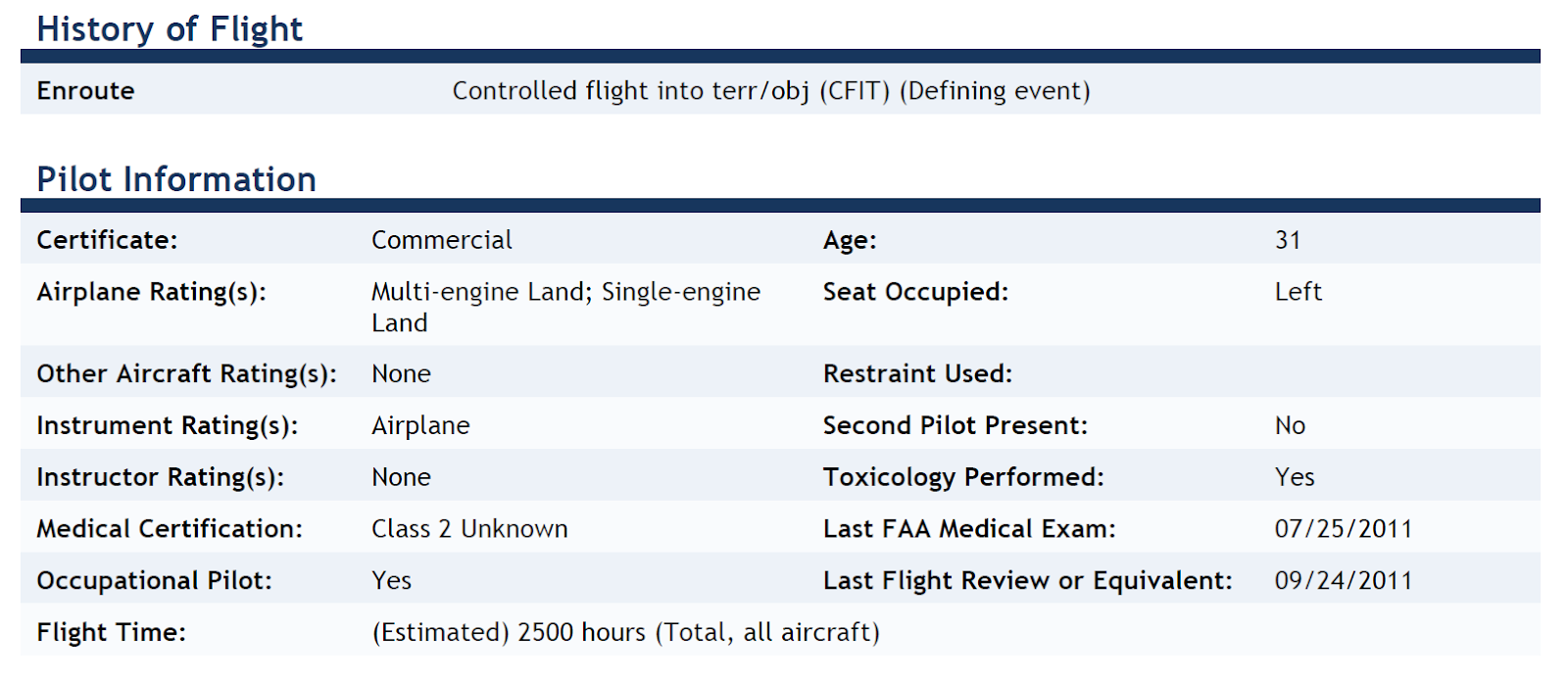Click the Restraint Used label
The image size is (1568, 681).
tap(917, 374)
